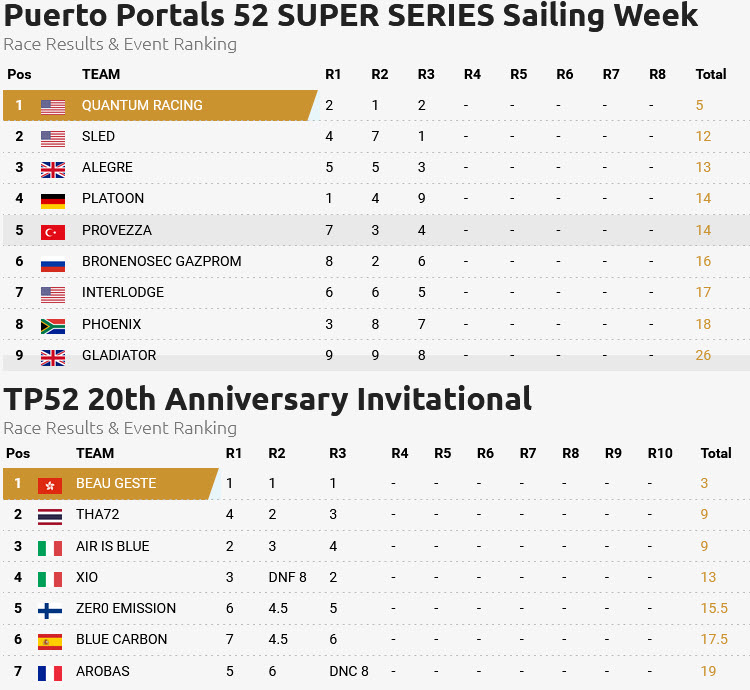Click the Turkish flag beside Provezza
The width and height of the screenshot is (750, 690).
click(53, 231)
